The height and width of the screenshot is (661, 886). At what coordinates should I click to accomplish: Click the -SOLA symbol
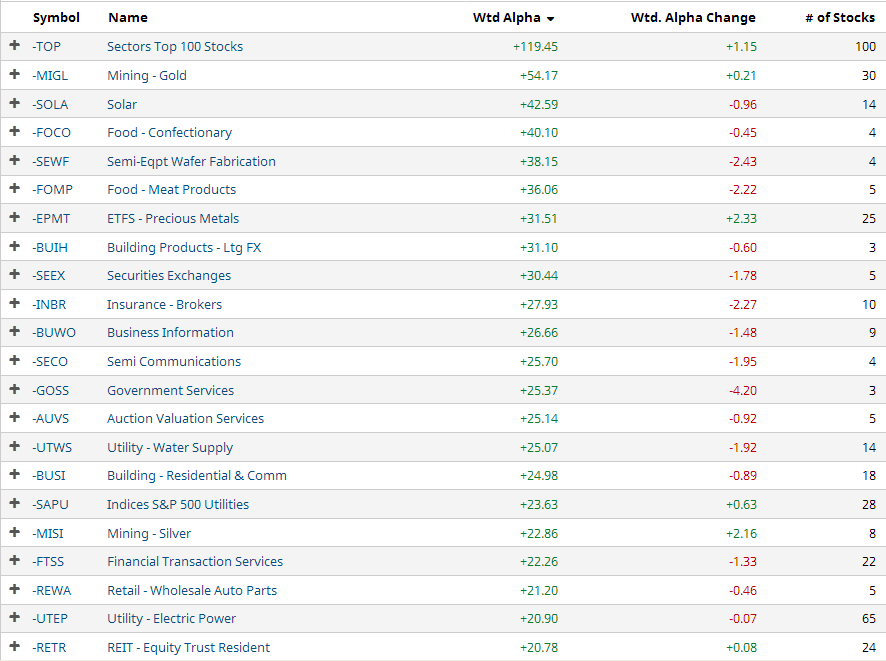pos(50,105)
